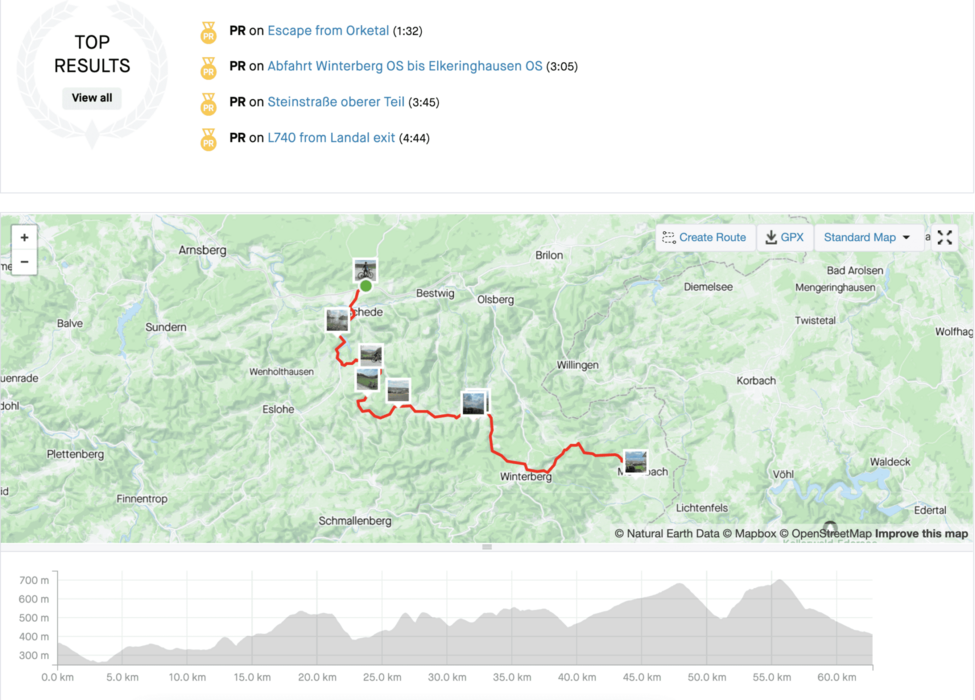The width and height of the screenshot is (975, 700).
Task: Open Abfahrt Winterberg OS bis Elkeringhausen OS segment
Action: [x=404, y=66]
